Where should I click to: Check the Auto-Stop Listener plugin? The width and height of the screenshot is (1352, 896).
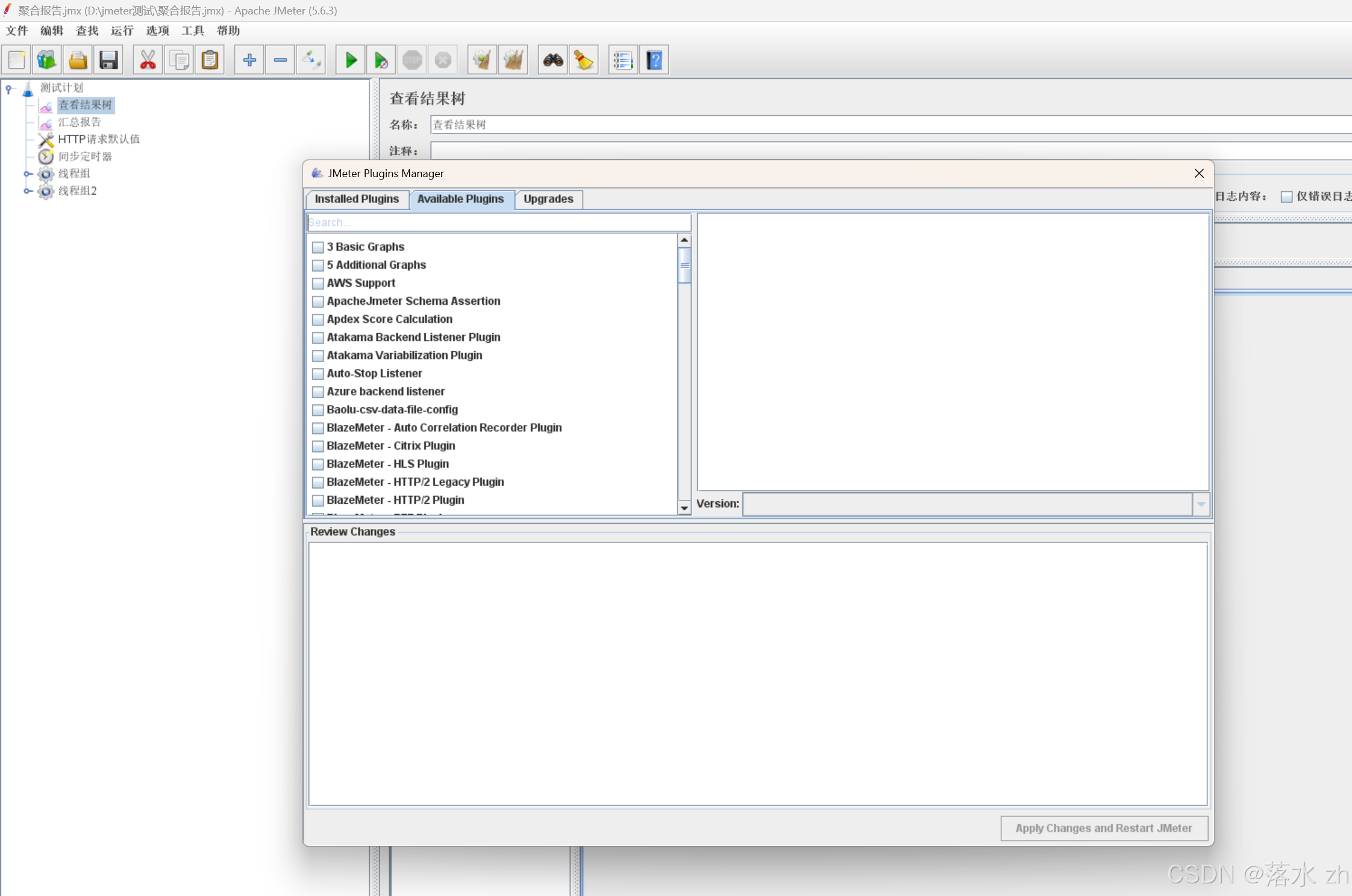pos(318,374)
